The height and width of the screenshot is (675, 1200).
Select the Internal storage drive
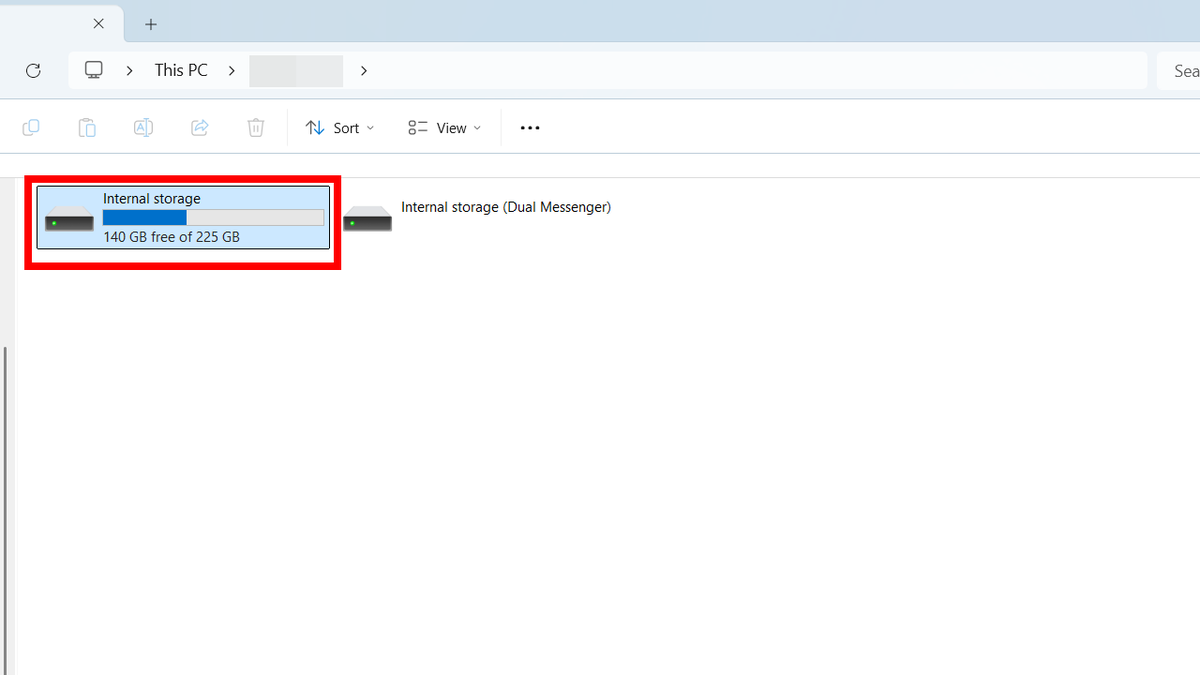(x=183, y=217)
